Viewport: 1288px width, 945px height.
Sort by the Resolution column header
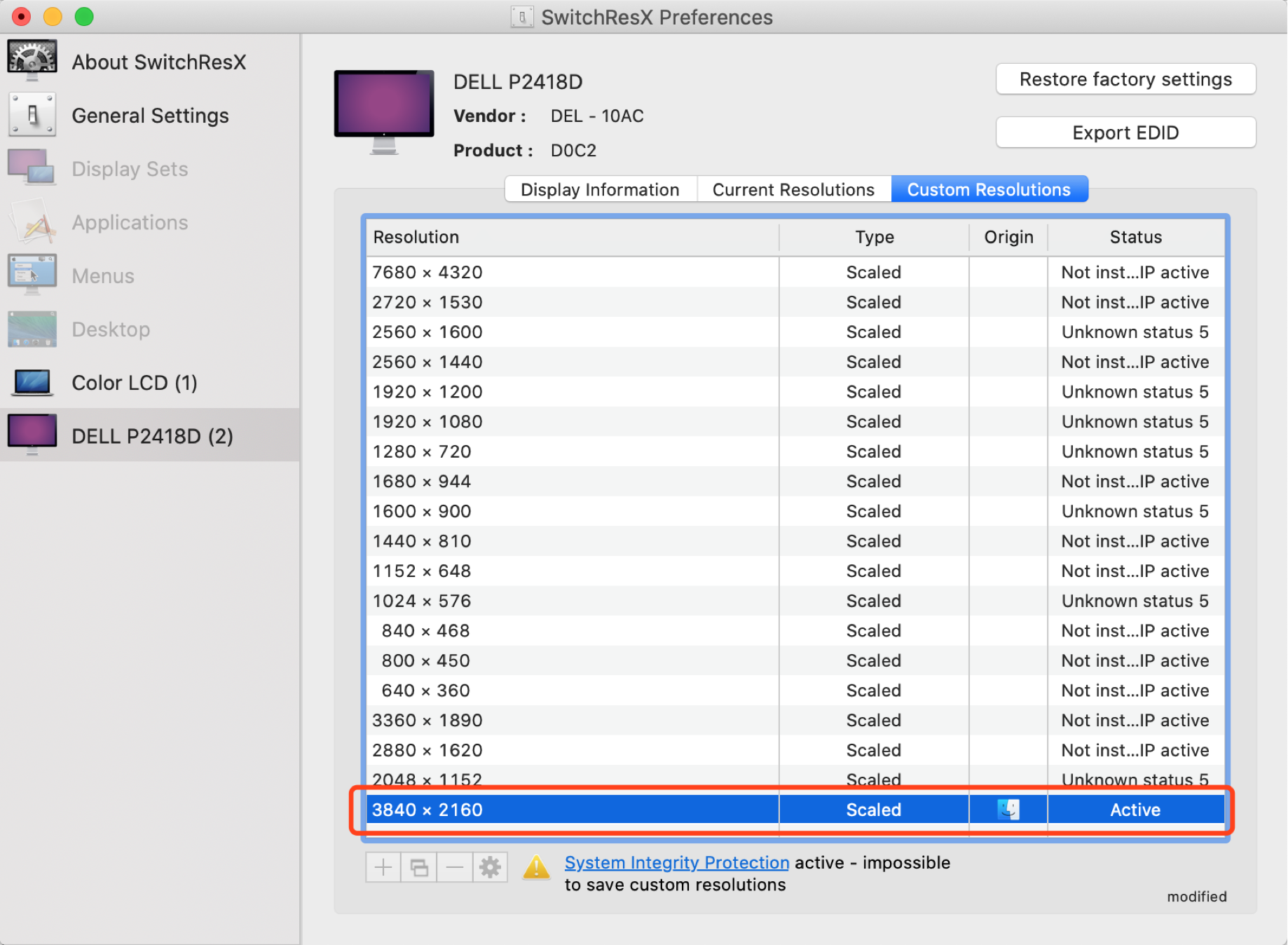pyautogui.click(x=573, y=237)
